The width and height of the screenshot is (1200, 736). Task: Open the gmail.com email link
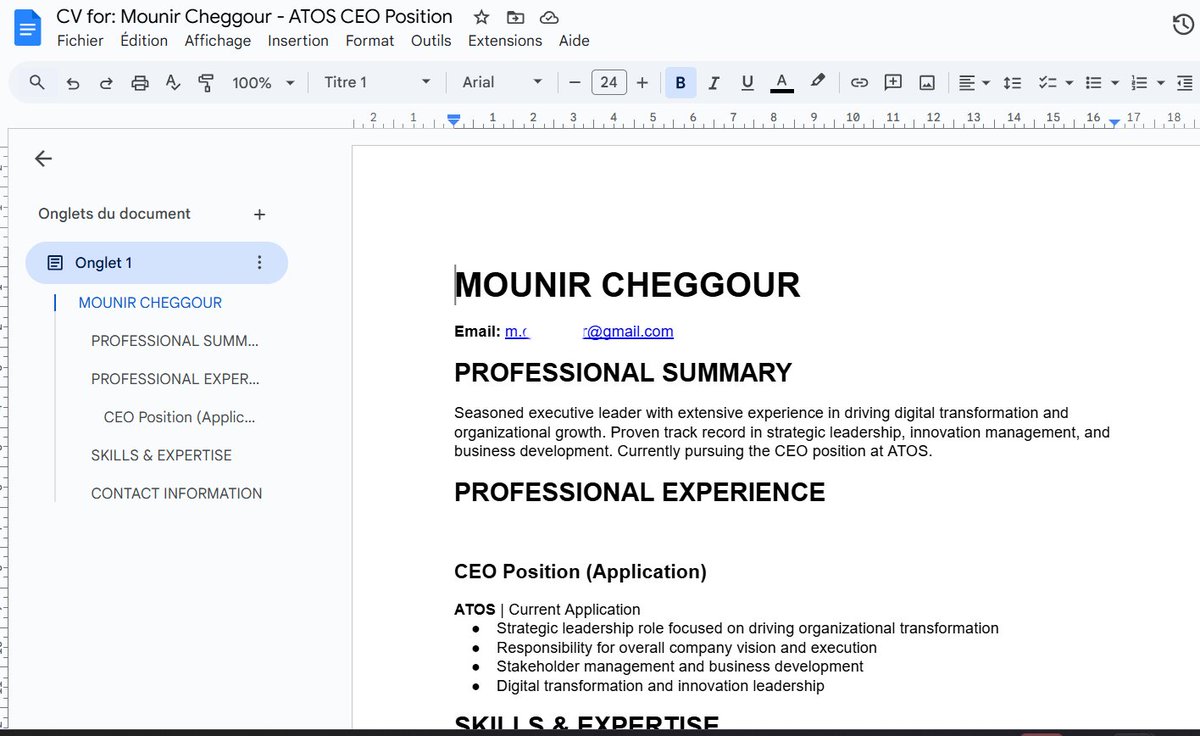589,332
